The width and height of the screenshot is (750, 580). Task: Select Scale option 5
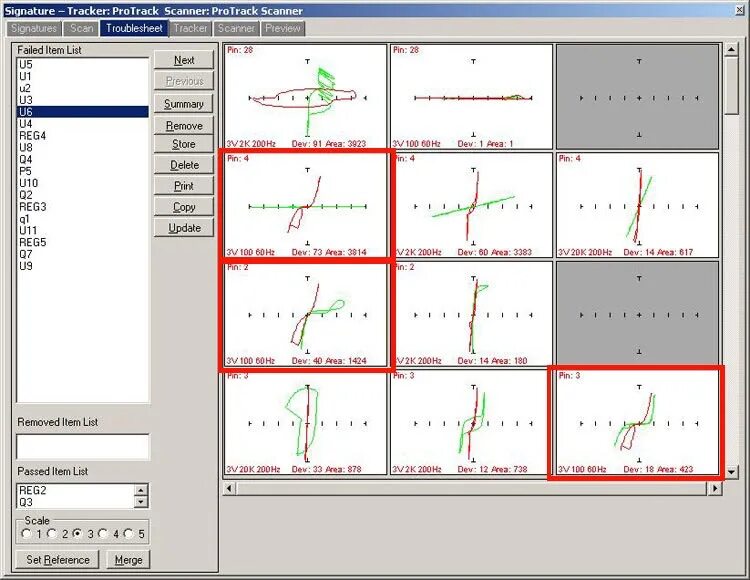coord(128,534)
